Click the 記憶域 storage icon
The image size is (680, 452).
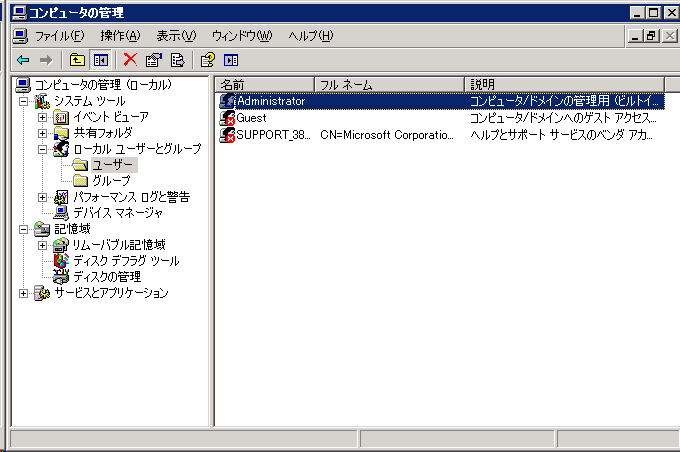tap(42, 229)
